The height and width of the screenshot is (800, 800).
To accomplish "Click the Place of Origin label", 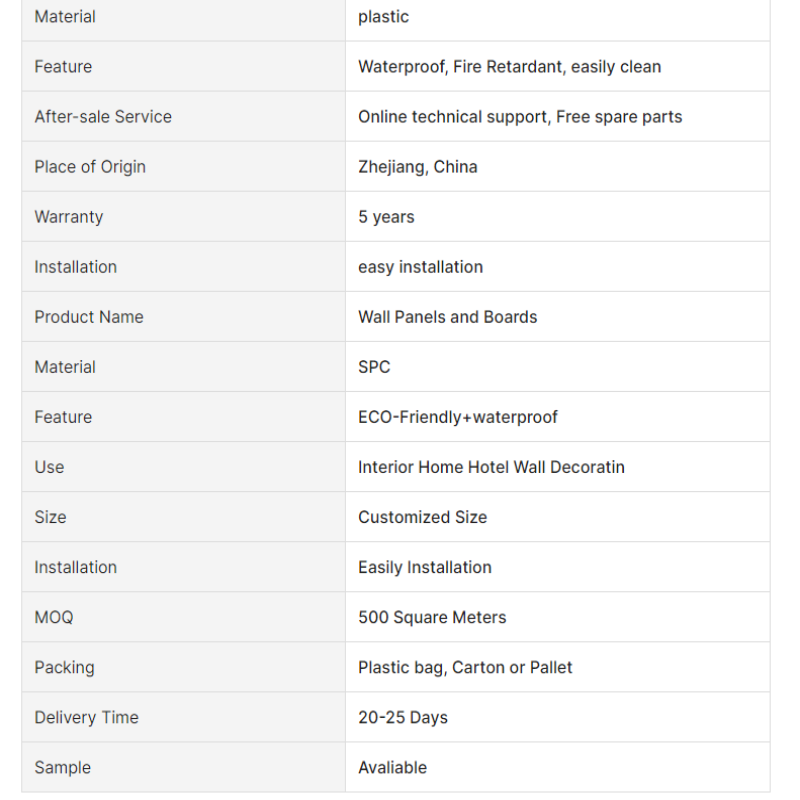I will pyautogui.click(x=90, y=167).
